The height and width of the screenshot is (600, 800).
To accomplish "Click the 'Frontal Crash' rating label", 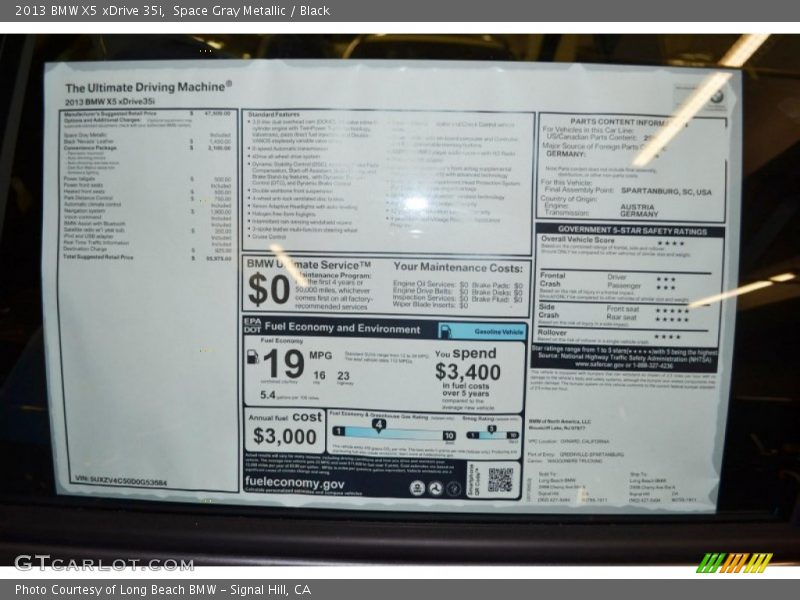I will click(553, 280).
